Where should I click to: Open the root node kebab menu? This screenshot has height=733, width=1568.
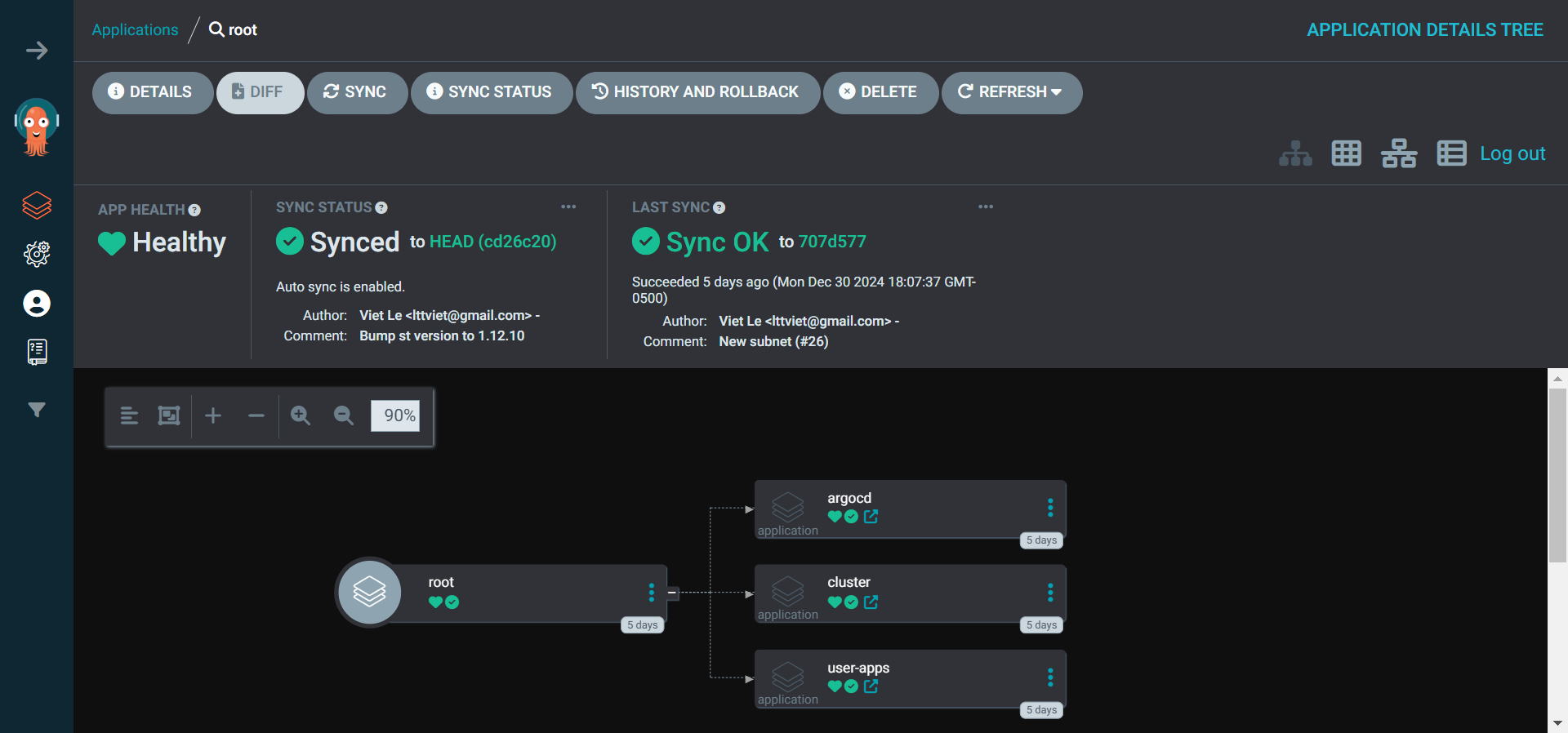[651, 592]
